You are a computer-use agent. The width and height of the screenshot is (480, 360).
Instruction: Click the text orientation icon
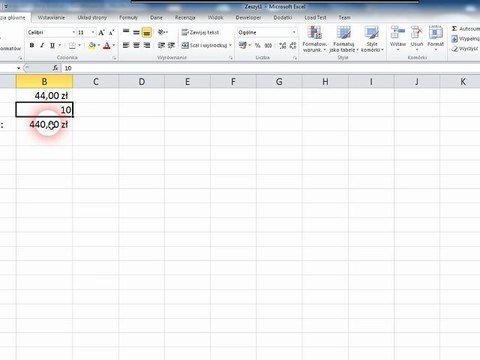click(x=161, y=32)
